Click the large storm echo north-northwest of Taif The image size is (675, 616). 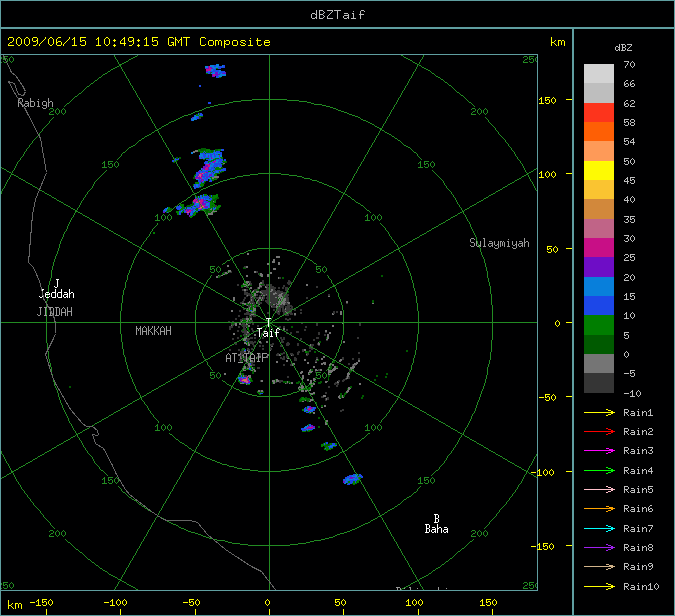(209, 168)
